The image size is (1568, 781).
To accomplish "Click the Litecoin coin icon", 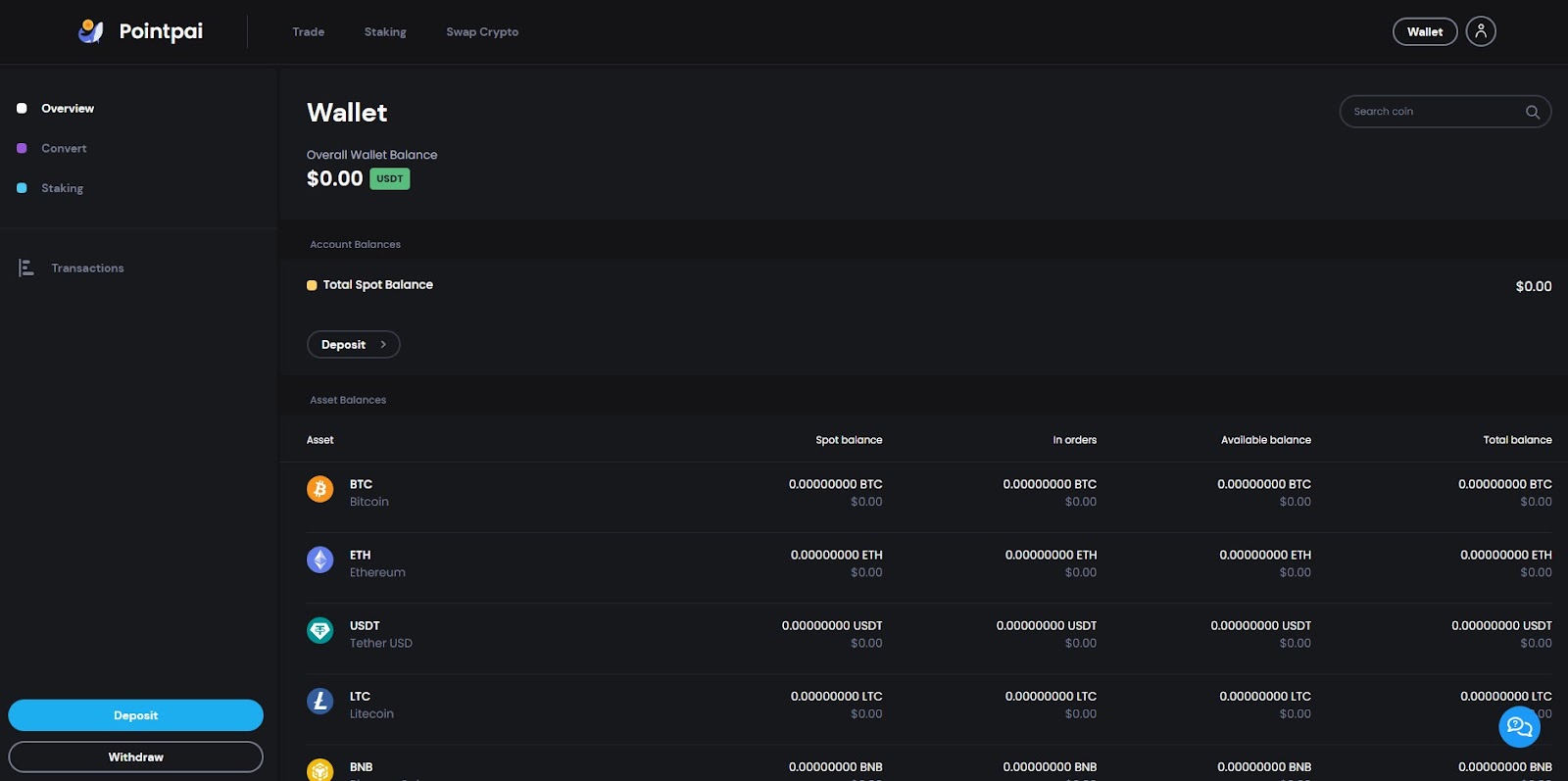I will click(x=320, y=701).
